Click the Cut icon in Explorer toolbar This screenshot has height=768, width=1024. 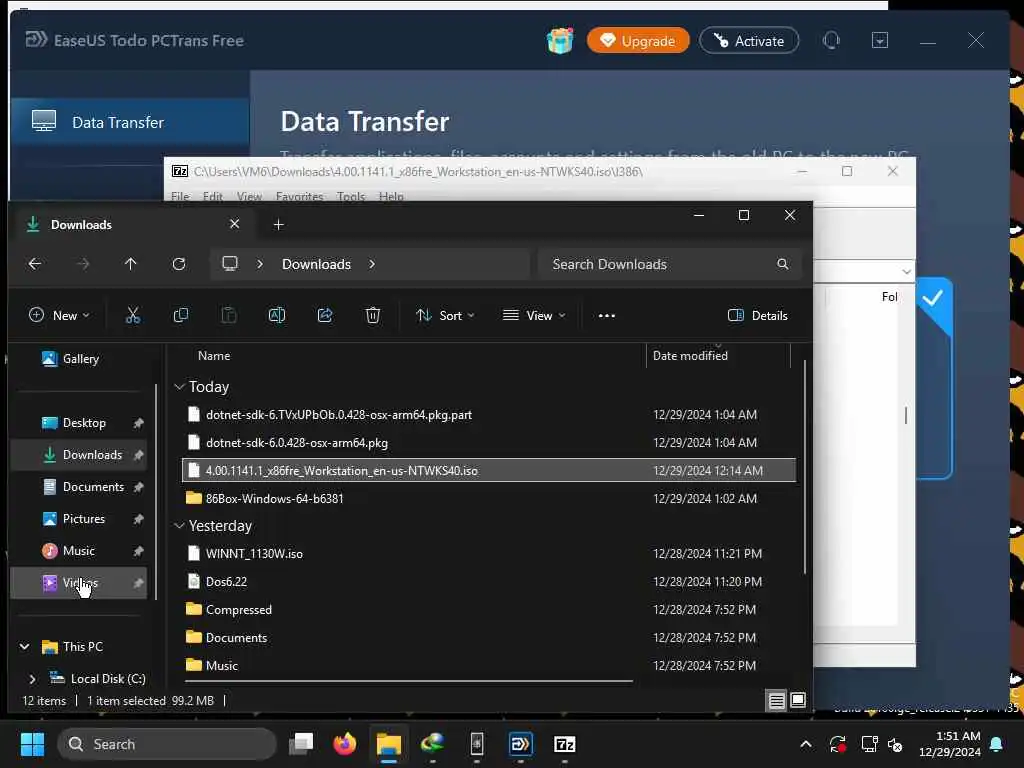pos(133,316)
